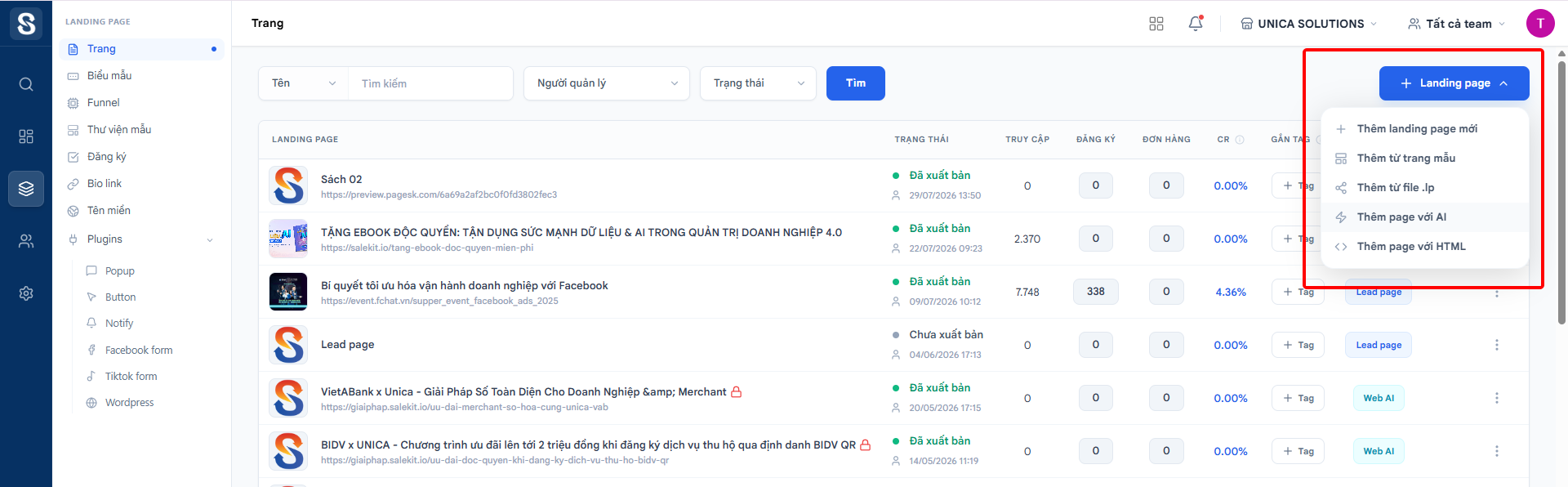Click the Salekit S logo icon
This screenshot has width=1568, height=487.
coord(26,23)
